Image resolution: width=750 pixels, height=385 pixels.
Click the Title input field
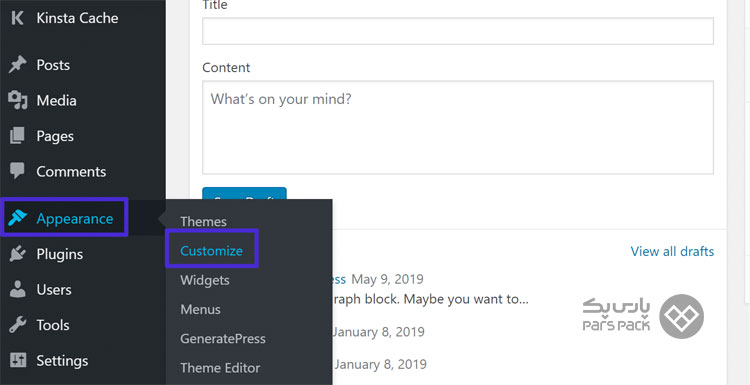[x=458, y=31]
